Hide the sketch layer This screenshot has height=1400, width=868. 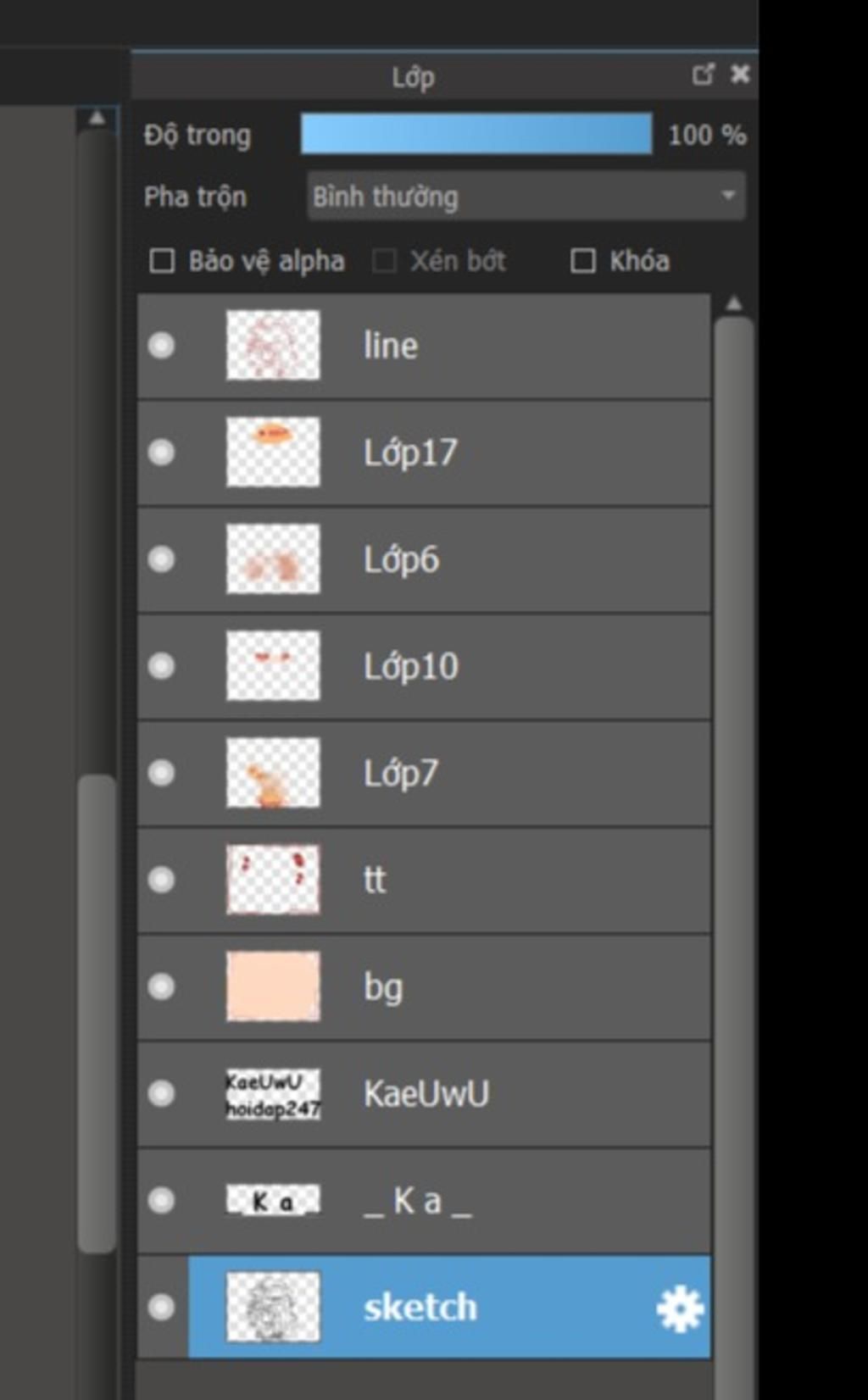pyautogui.click(x=161, y=1307)
